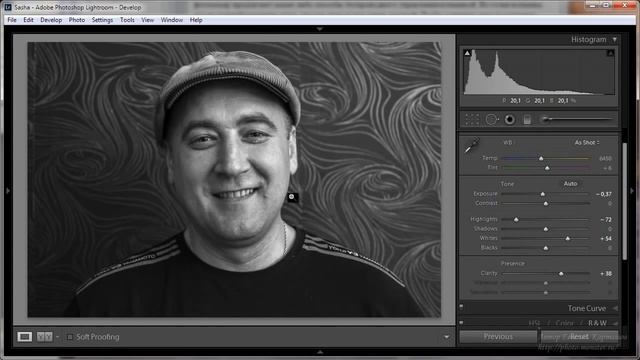Expand the HSL / Color / B&W panel triangle
Viewport: 640px width, 360px height.
[x=615, y=323]
